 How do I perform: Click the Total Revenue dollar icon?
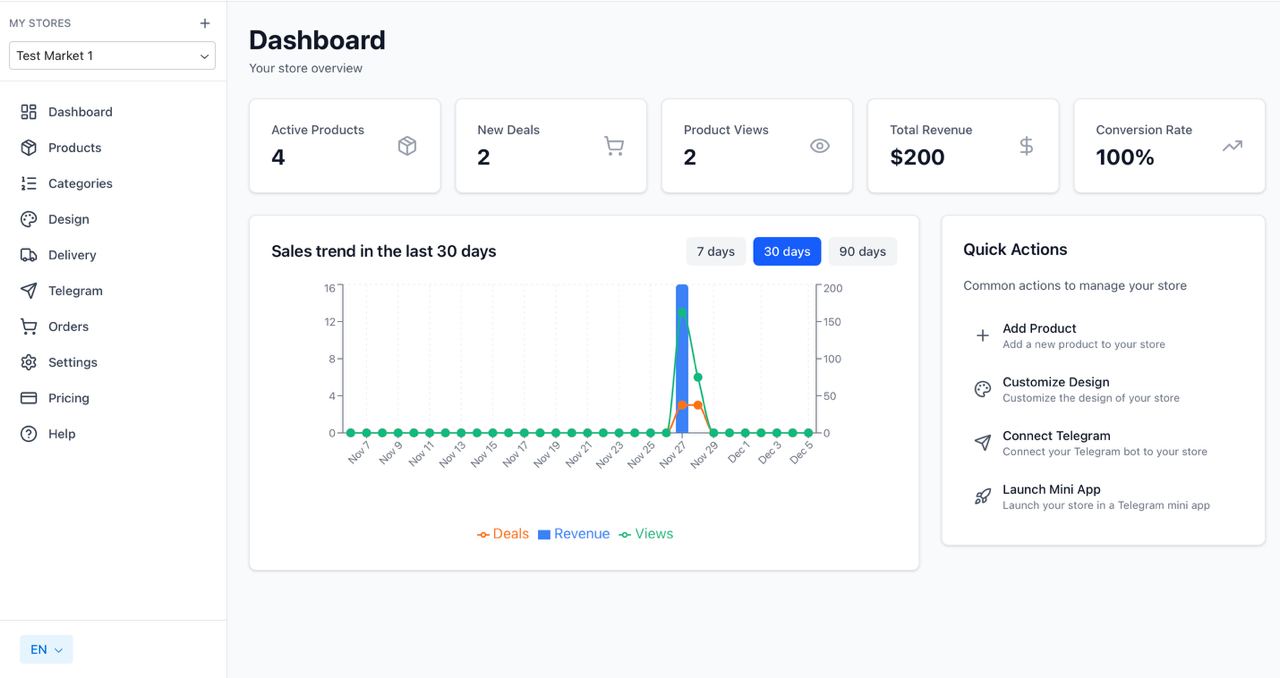pyautogui.click(x=1026, y=146)
